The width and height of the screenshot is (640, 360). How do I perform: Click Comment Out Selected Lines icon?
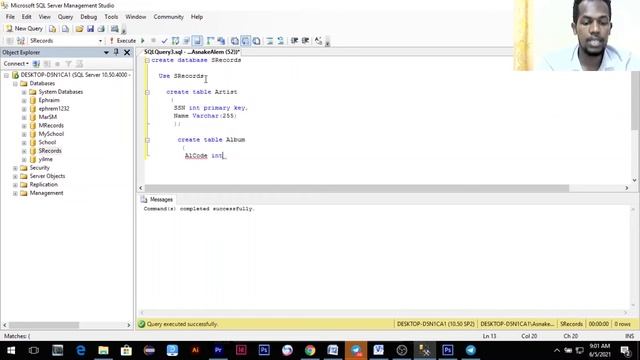pos(270,41)
